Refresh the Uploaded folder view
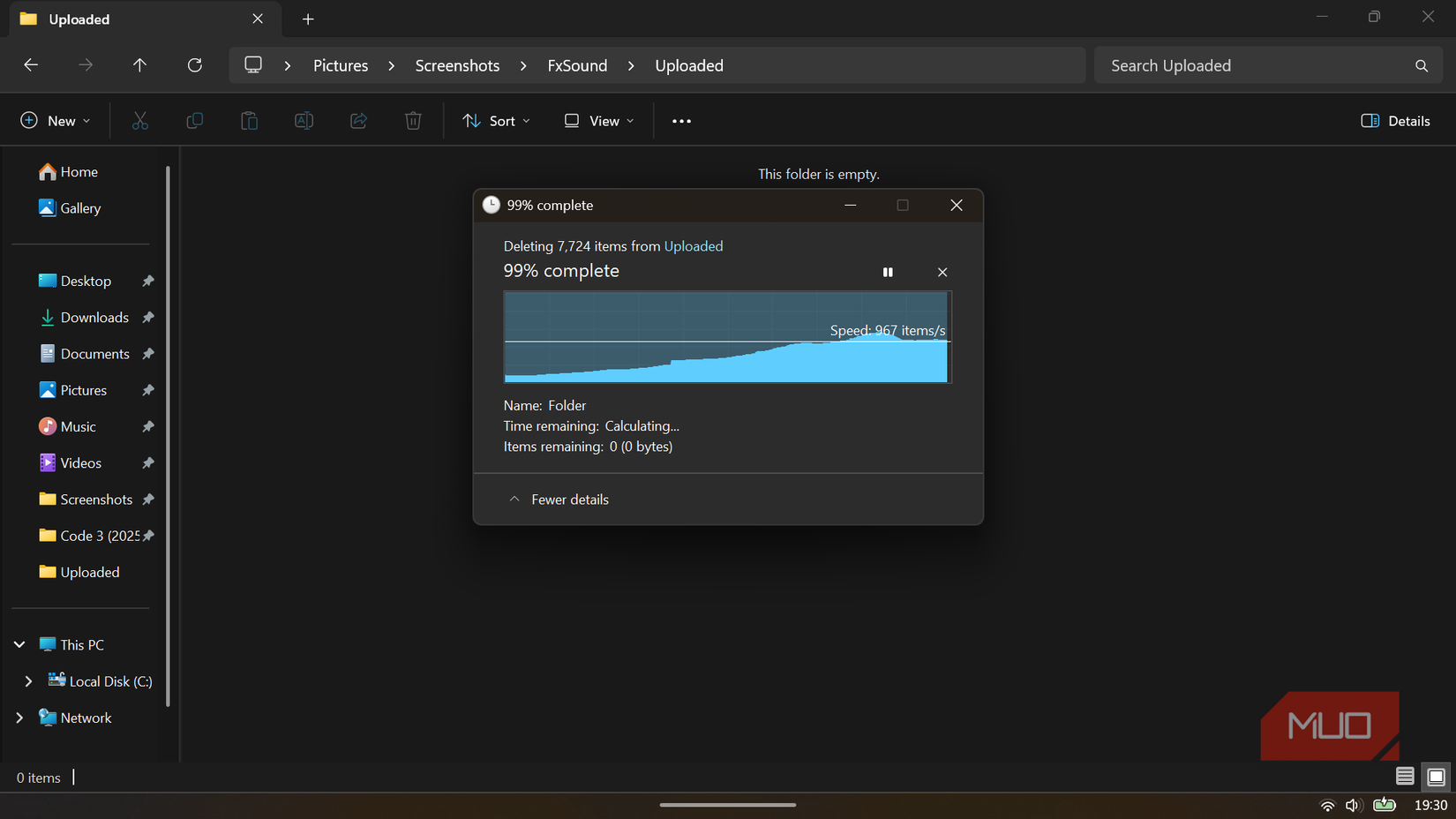Screen dimensions: 1456x819 click(x=195, y=65)
